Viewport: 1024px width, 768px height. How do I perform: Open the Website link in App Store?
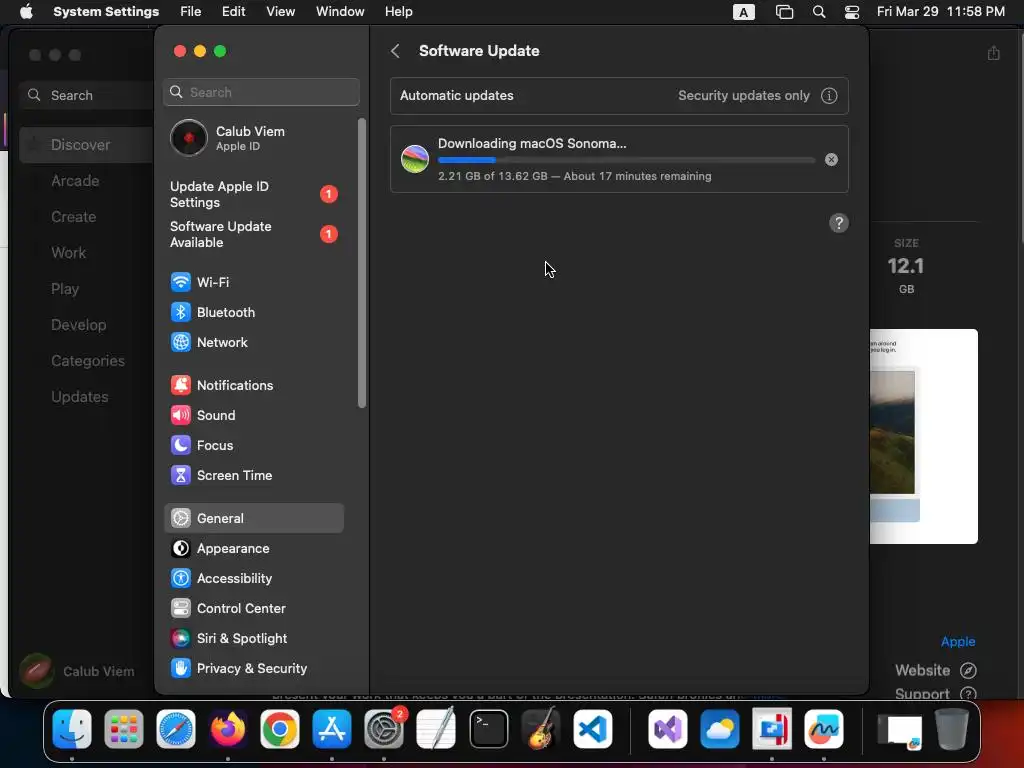[x=936, y=670]
